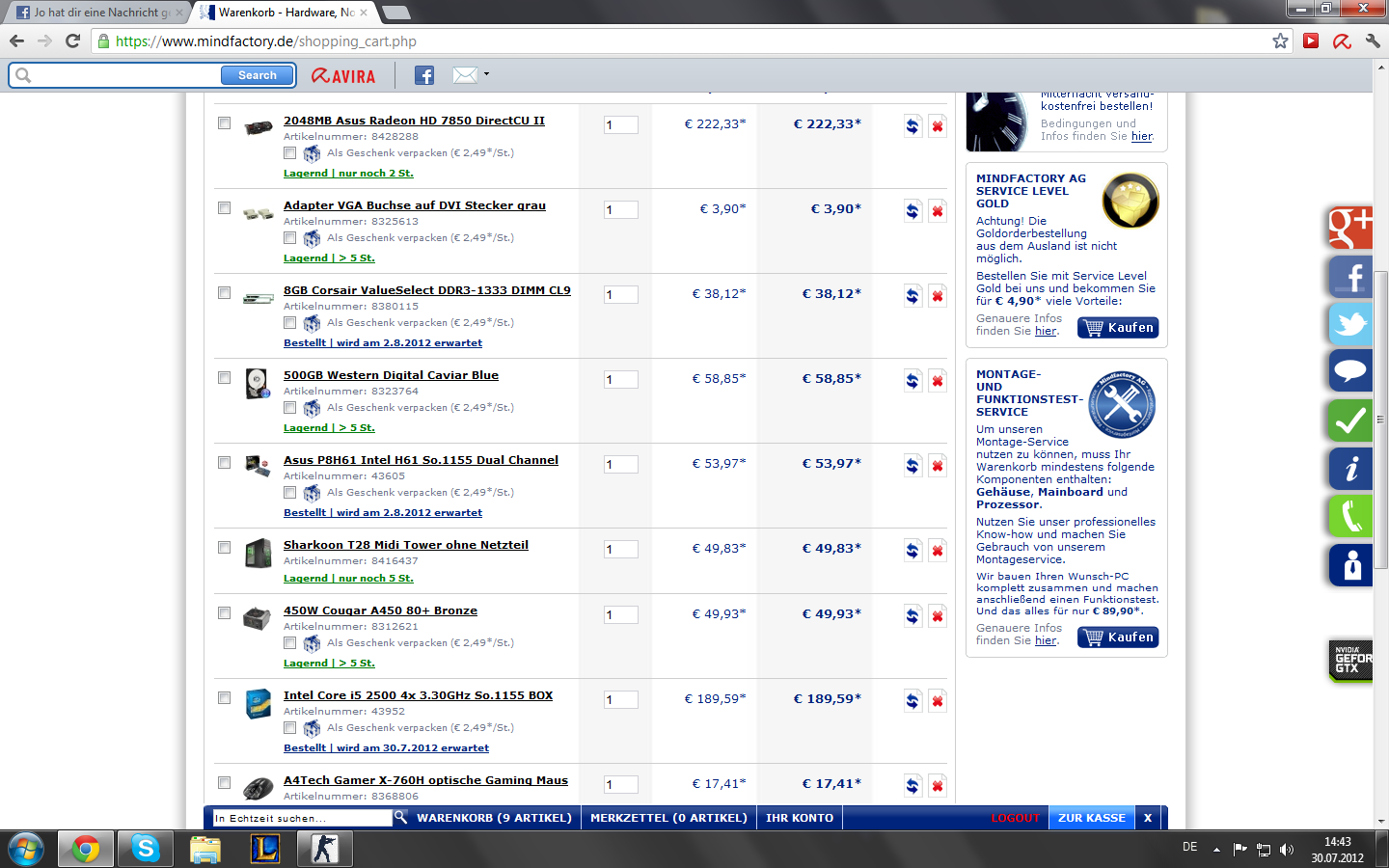
Task: Tick row checkbox for Corsair ValueSelect DDR3
Action: pyautogui.click(x=225, y=293)
